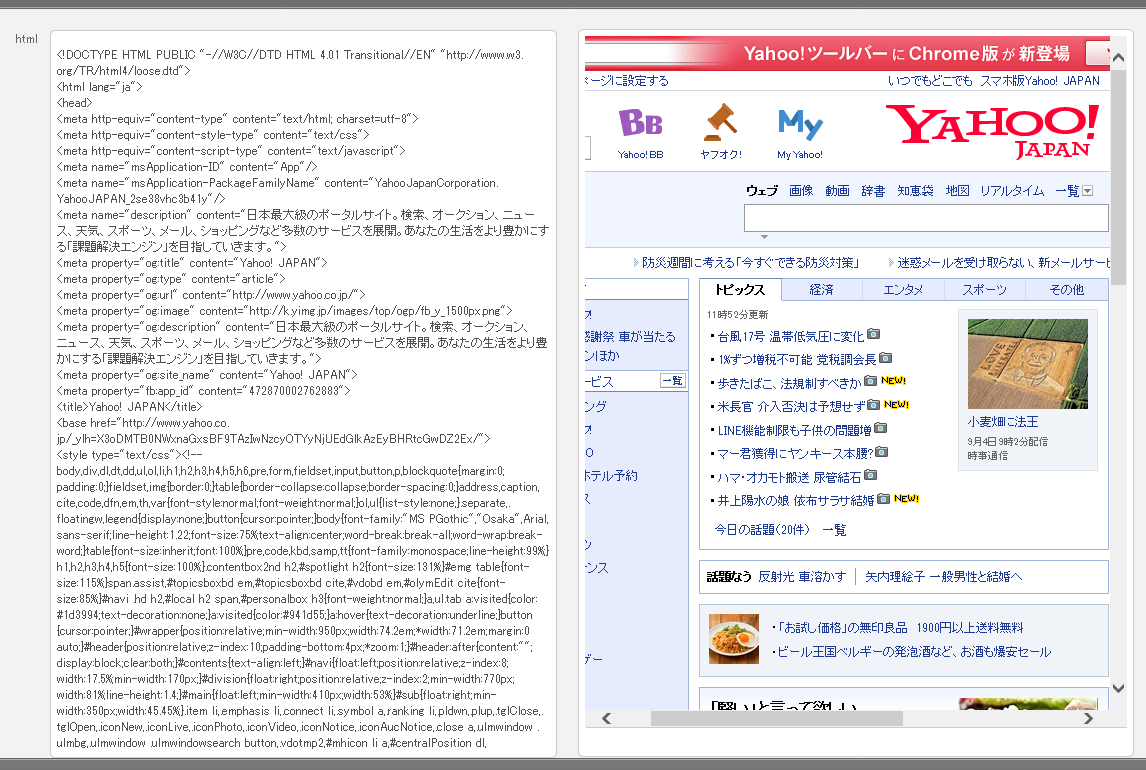This screenshot has width=1146, height=770.
Task: Click camera icon beside LINE機能制限 headline
Action: click(881, 428)
